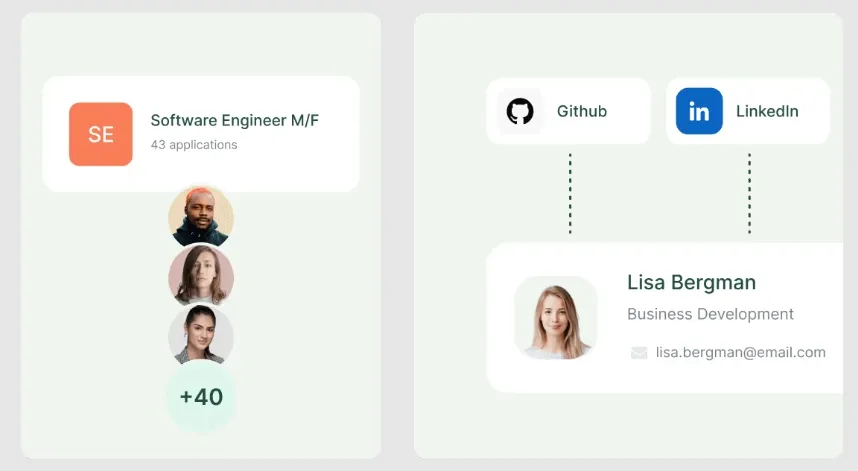Click the GitHub octocat logo icon
Viewport: 858px width, 471px height.
tap(520, 111)
